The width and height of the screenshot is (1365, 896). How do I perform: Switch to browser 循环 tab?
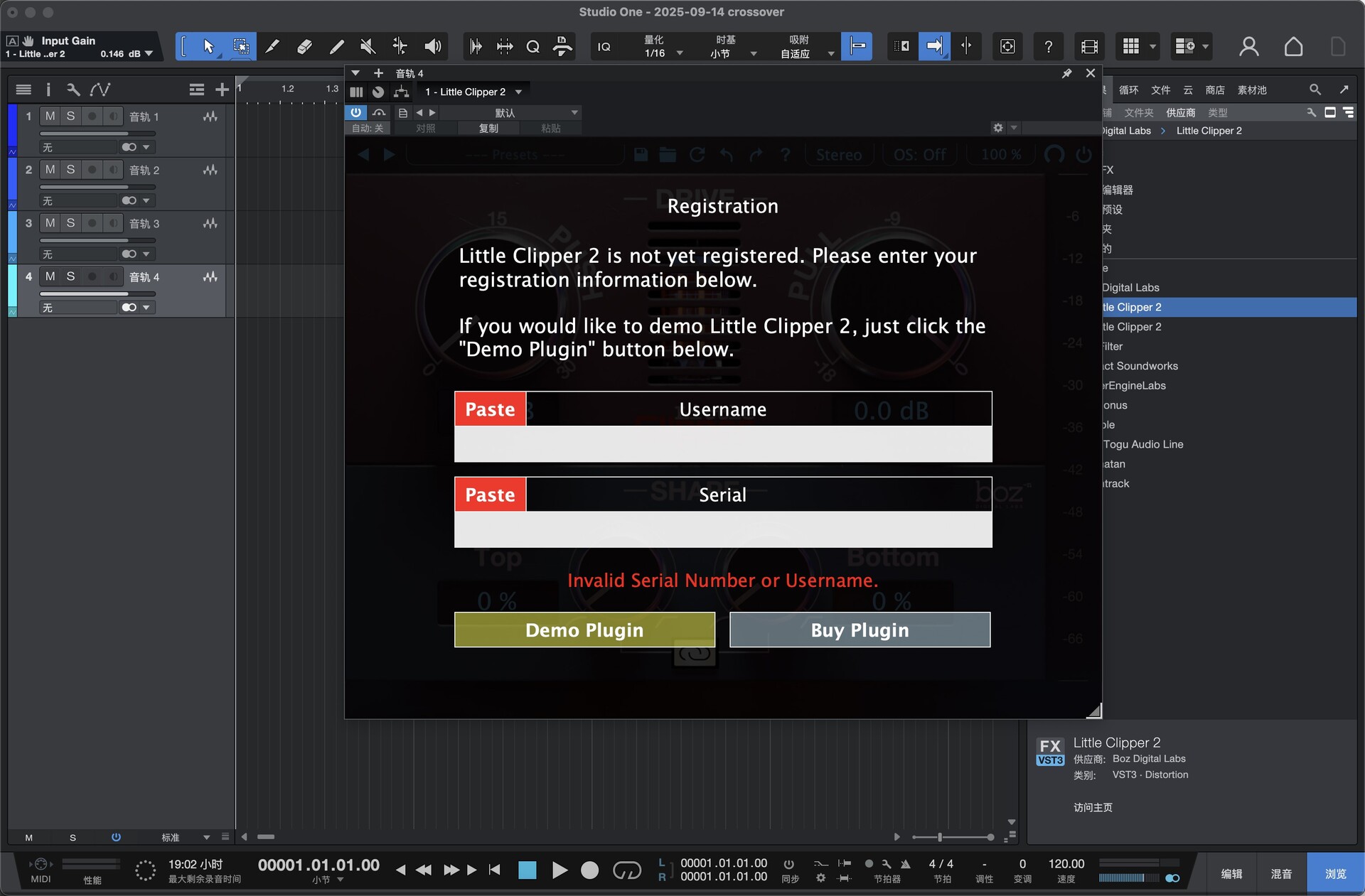[1128, 90]
